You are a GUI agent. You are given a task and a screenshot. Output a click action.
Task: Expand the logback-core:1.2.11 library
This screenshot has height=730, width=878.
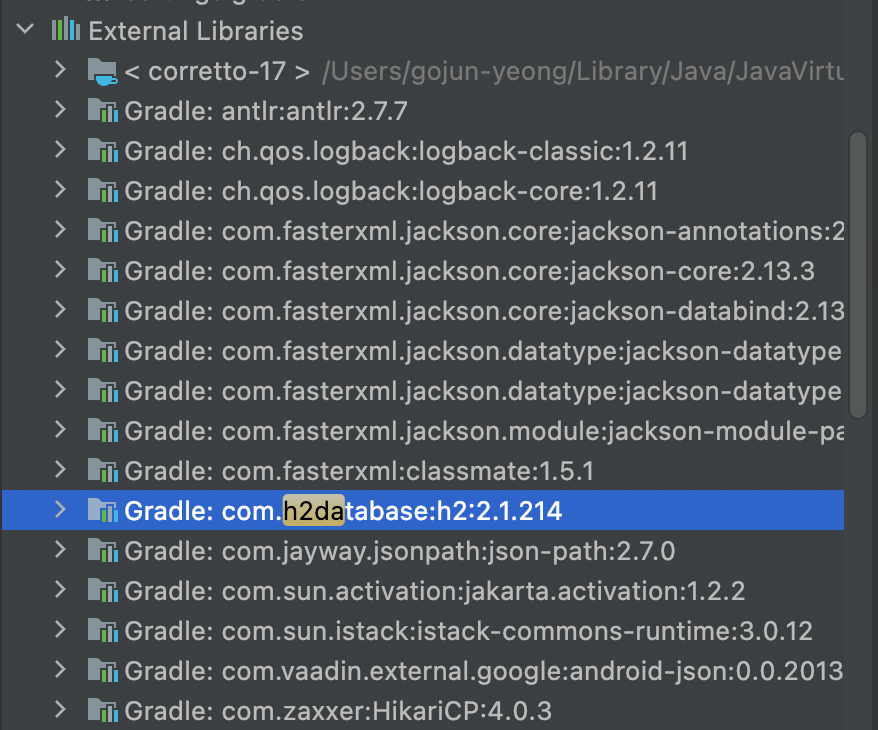(x=60, y=190)
